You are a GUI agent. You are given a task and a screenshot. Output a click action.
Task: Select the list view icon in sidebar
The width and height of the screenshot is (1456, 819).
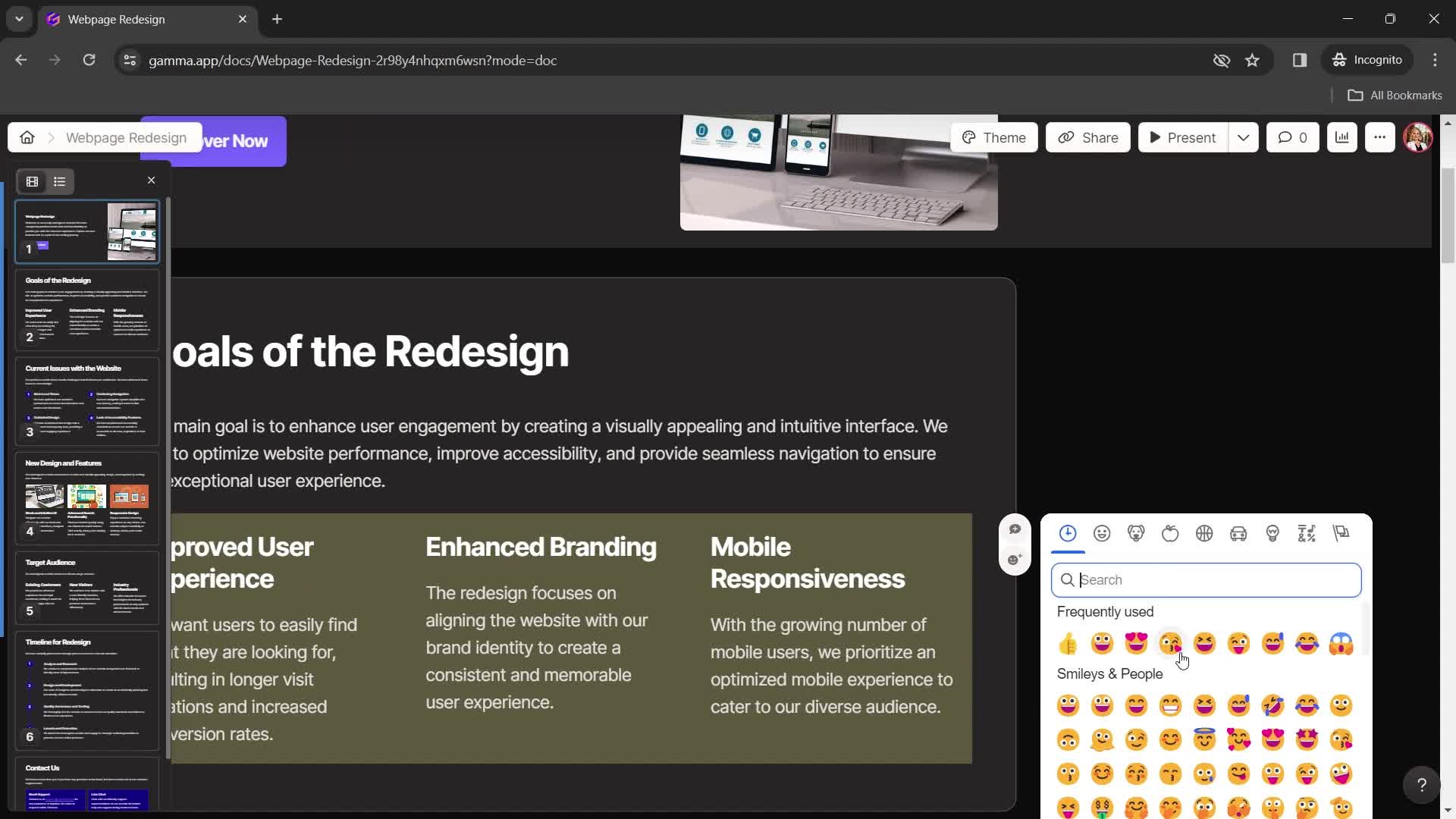click(x=59, y=182)
